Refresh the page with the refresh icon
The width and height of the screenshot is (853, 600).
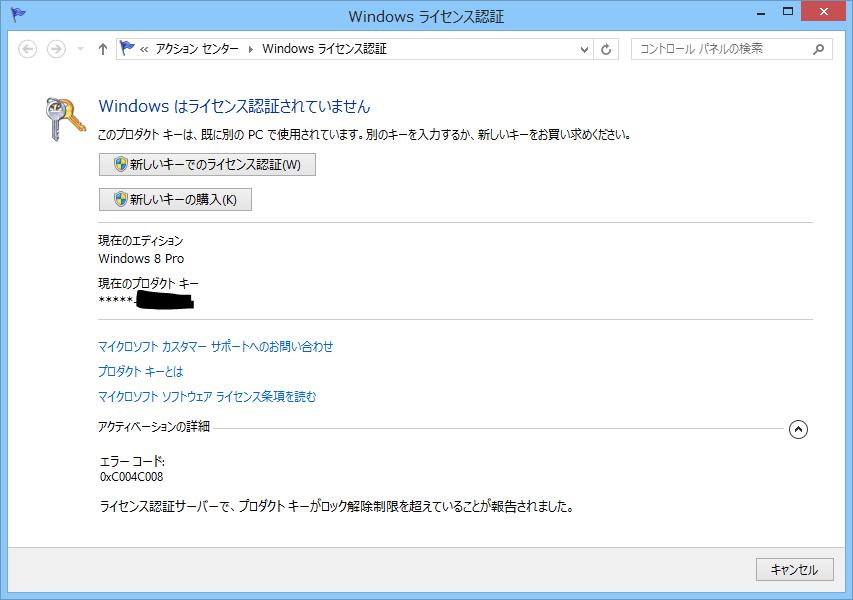605,50
